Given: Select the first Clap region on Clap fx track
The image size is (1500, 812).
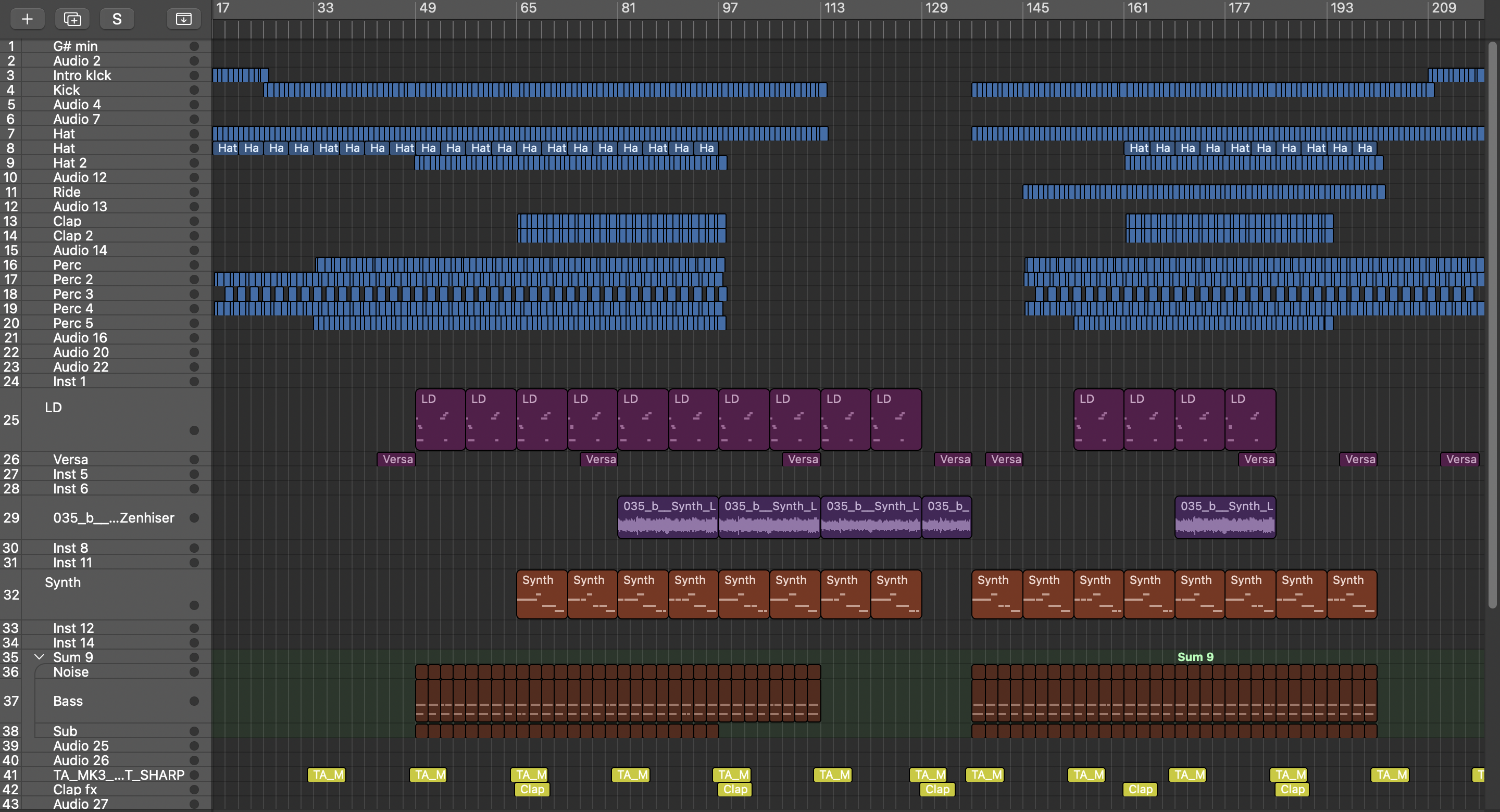Looking at the screenshot, I should pyautogui.click(x=532, y=789).
